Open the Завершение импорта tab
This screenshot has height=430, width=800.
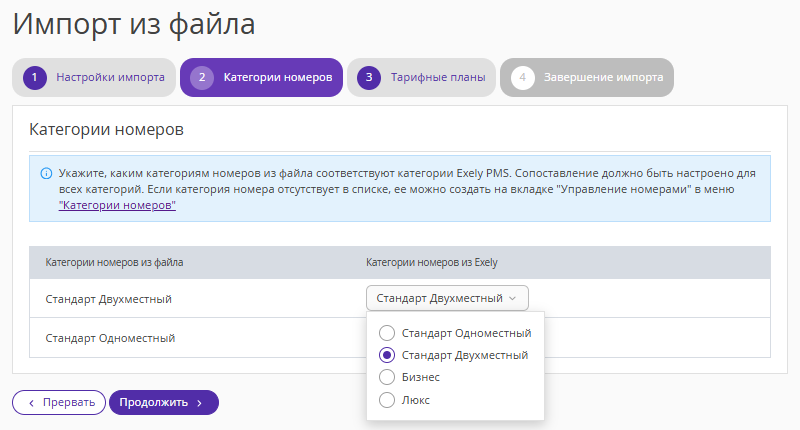pos(587,78)
